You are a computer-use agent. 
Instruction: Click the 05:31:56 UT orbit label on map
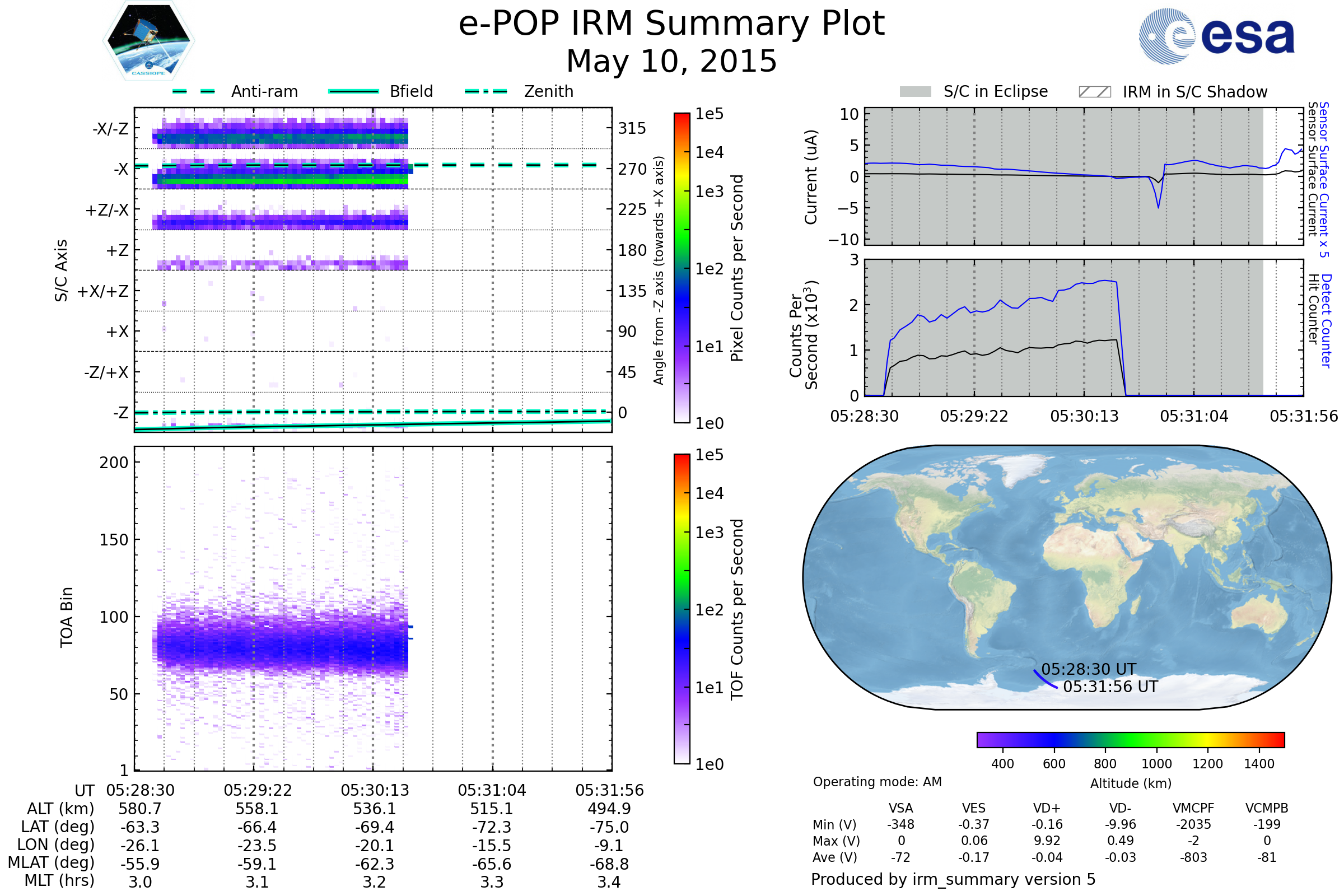(x=1110, y=687)
